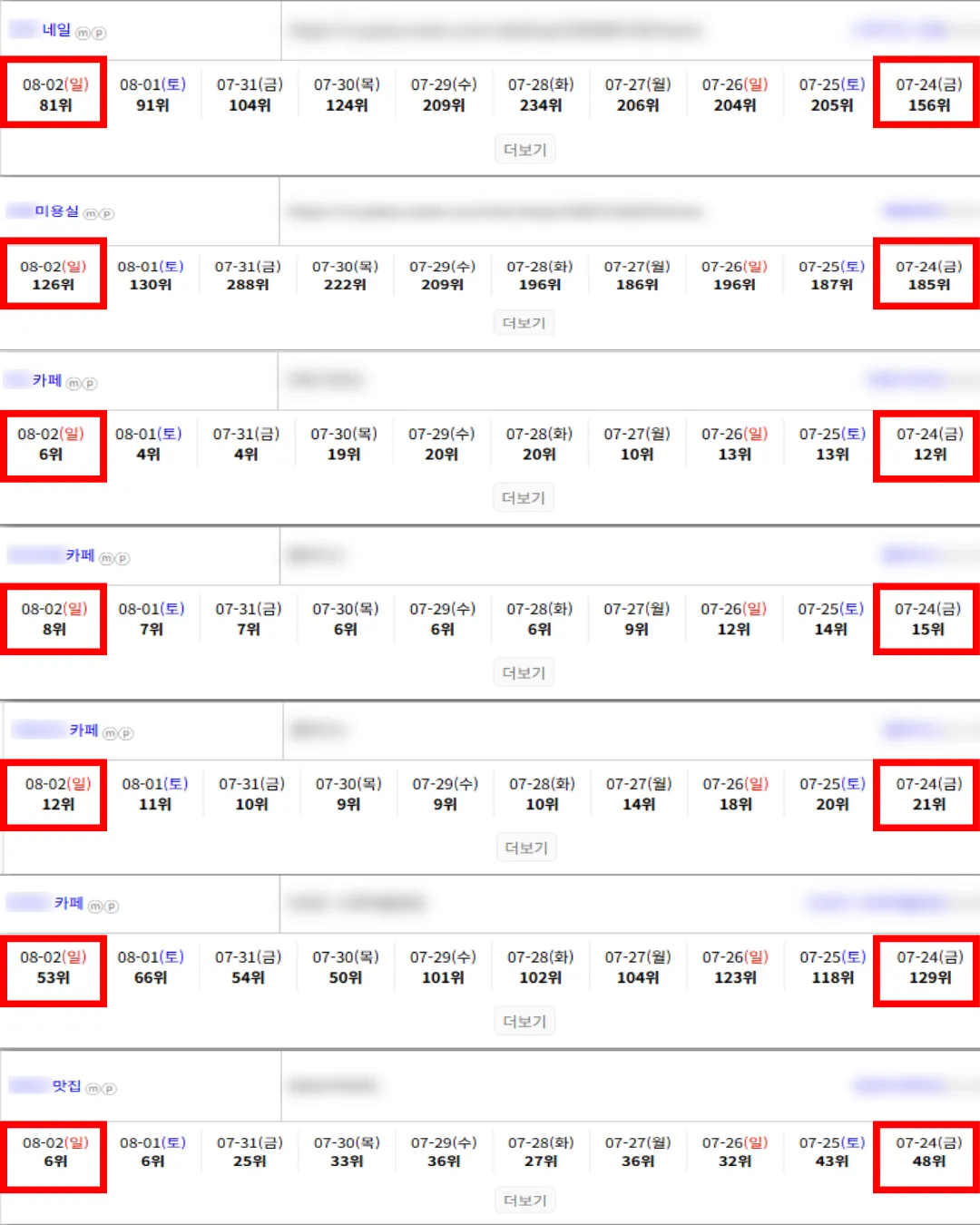The image size is (980, 1225).
Task: Show more with 더보기 below 맛집 rankings
Action: click(525, 1200)
